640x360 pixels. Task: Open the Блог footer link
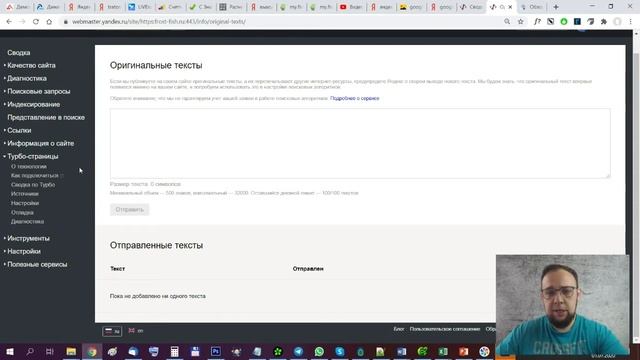click(399, 329)
